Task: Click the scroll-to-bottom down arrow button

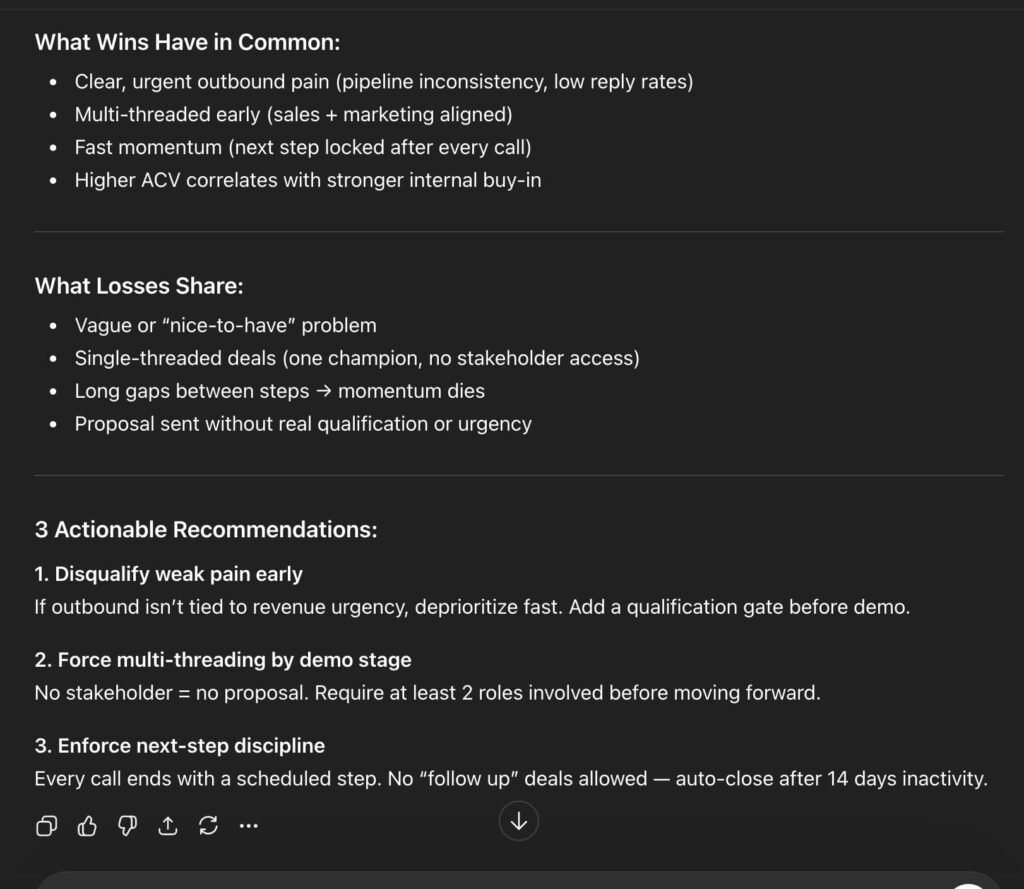Action: coord(519,822)
